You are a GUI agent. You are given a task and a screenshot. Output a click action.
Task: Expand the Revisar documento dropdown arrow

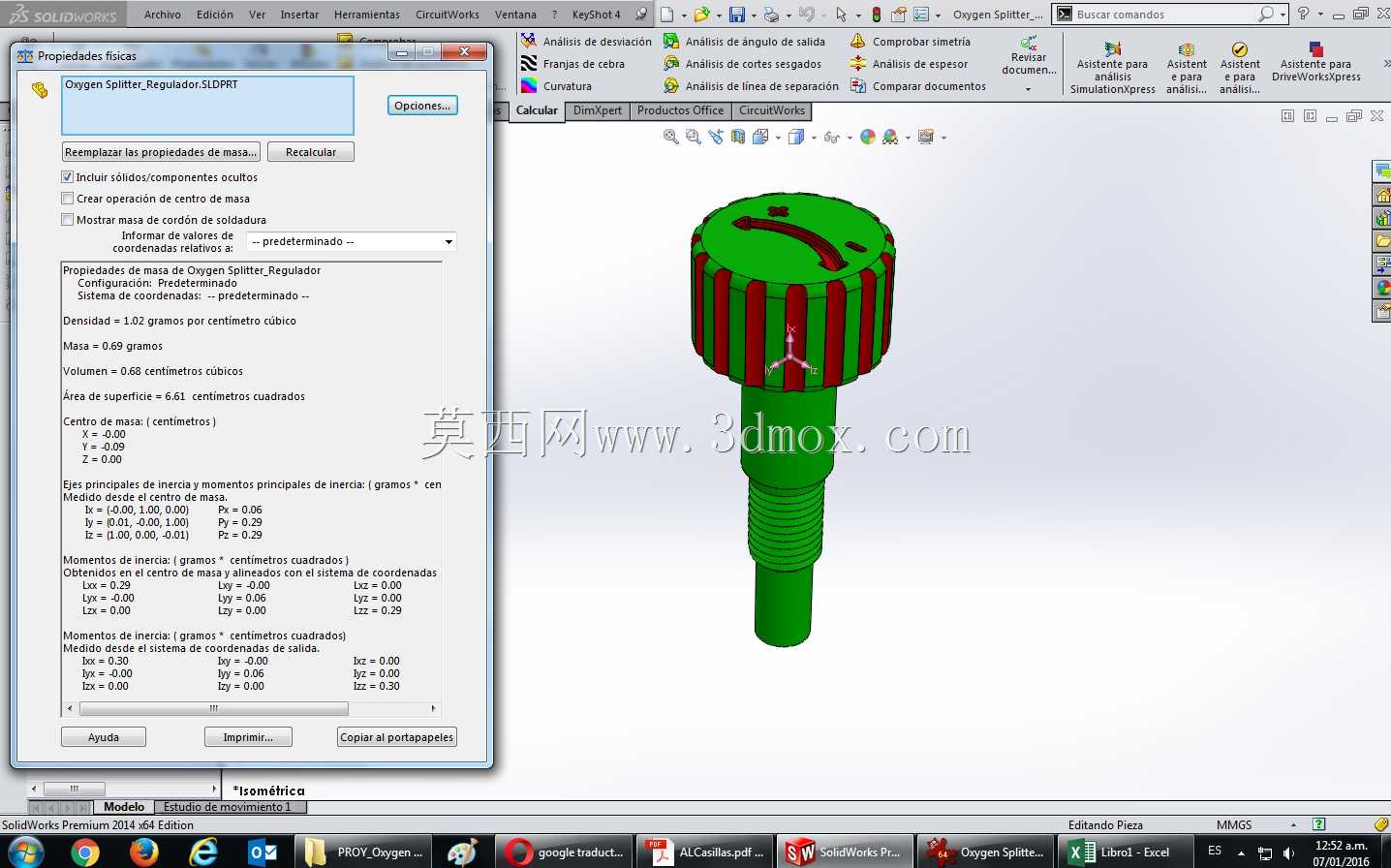(1028, 89)
